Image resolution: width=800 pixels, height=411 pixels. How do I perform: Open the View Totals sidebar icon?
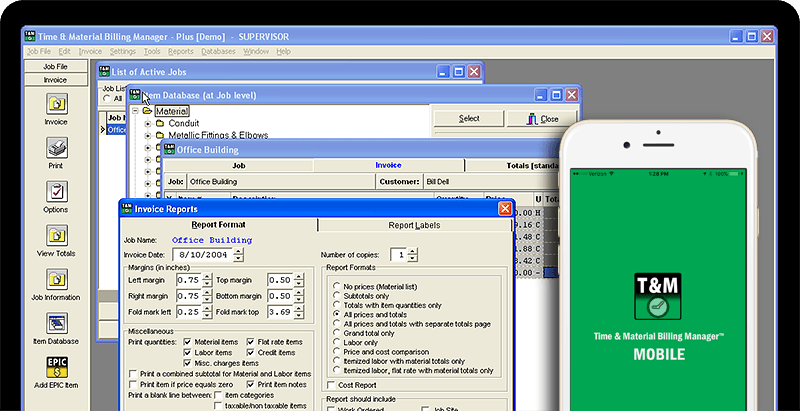(56, 236)
